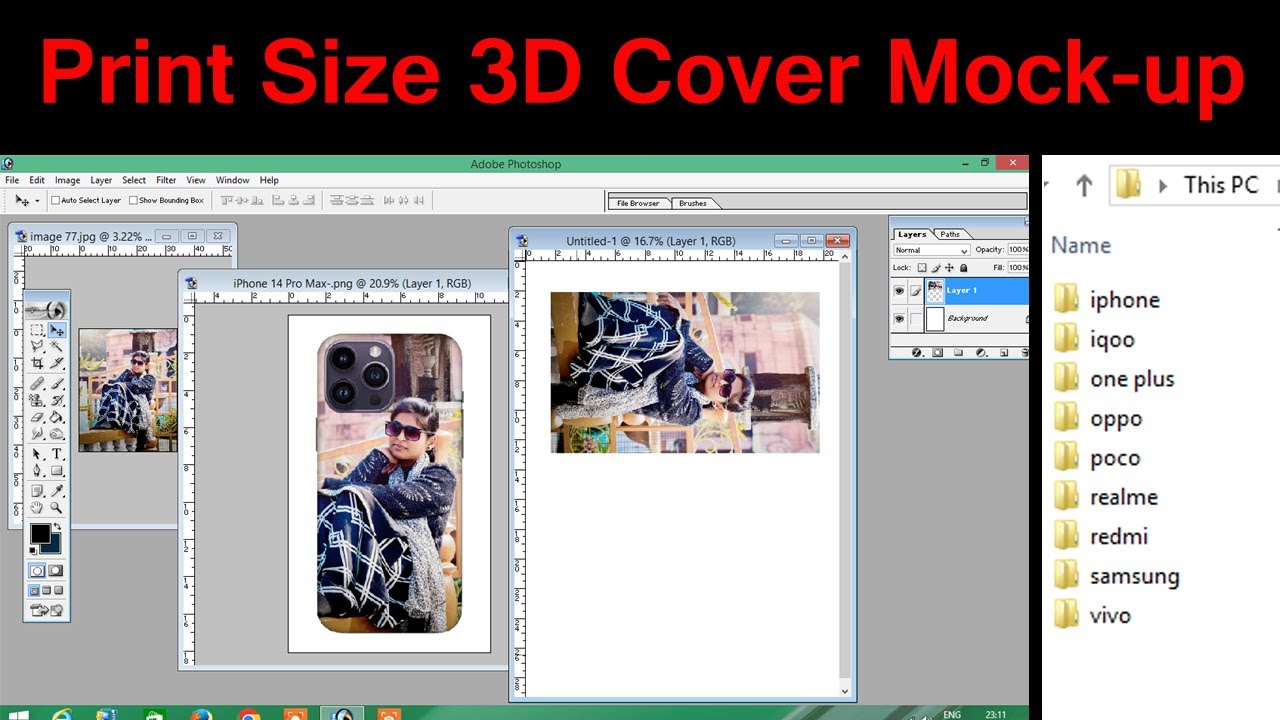Viewport: 1280px width, 720px height.
Task: Select the Crop tool
Action: (37, 363)
